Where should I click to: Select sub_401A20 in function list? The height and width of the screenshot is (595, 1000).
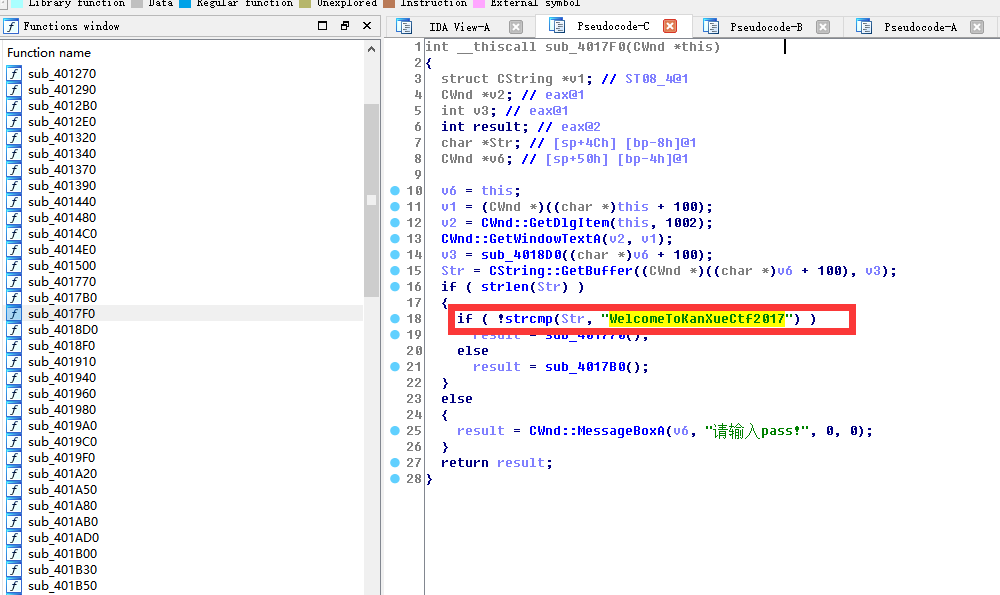[62, 474]
